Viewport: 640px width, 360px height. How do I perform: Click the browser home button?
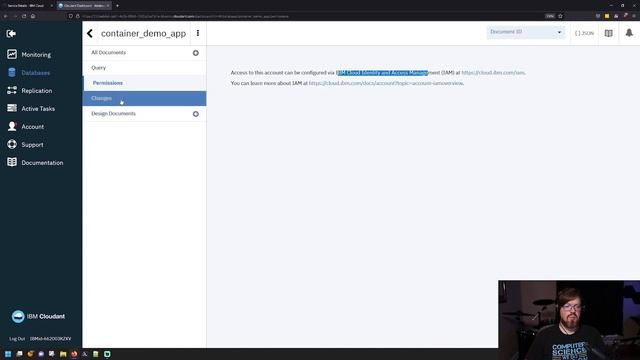(33, 16)
